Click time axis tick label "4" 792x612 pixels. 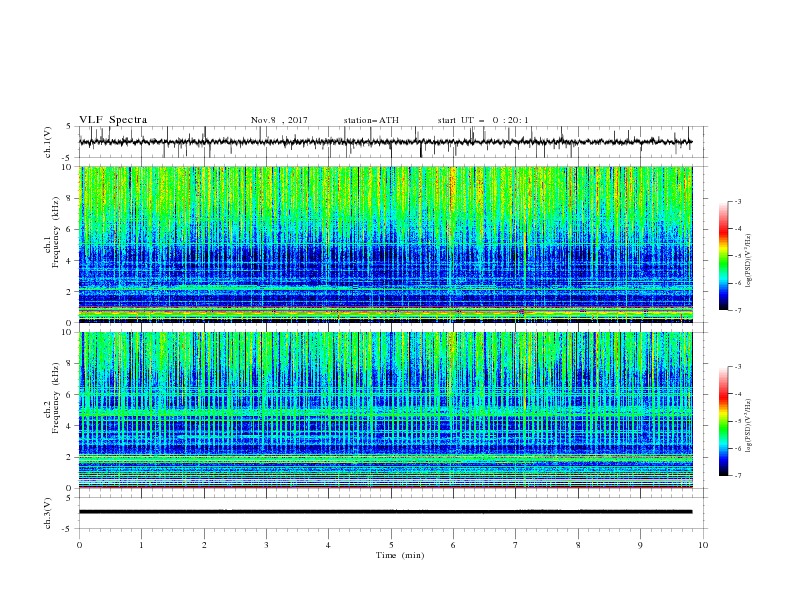point(328,545)
